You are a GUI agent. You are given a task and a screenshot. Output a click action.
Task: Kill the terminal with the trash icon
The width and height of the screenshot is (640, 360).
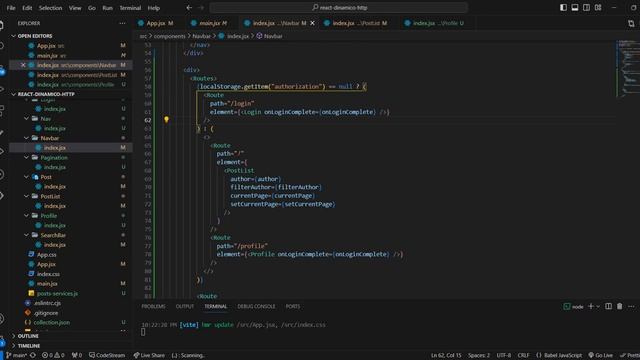tap(620, 307)
